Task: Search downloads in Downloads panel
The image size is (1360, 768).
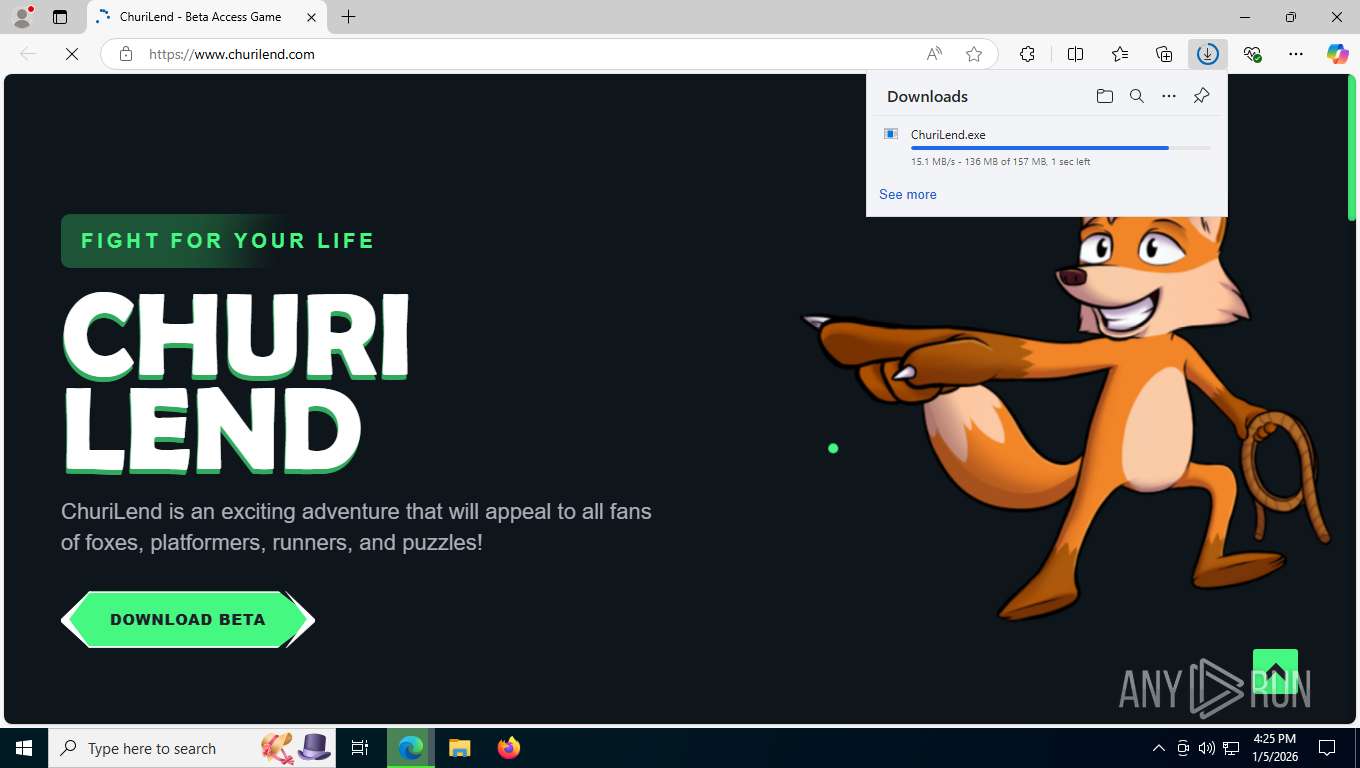Action: click(1137, 96)
